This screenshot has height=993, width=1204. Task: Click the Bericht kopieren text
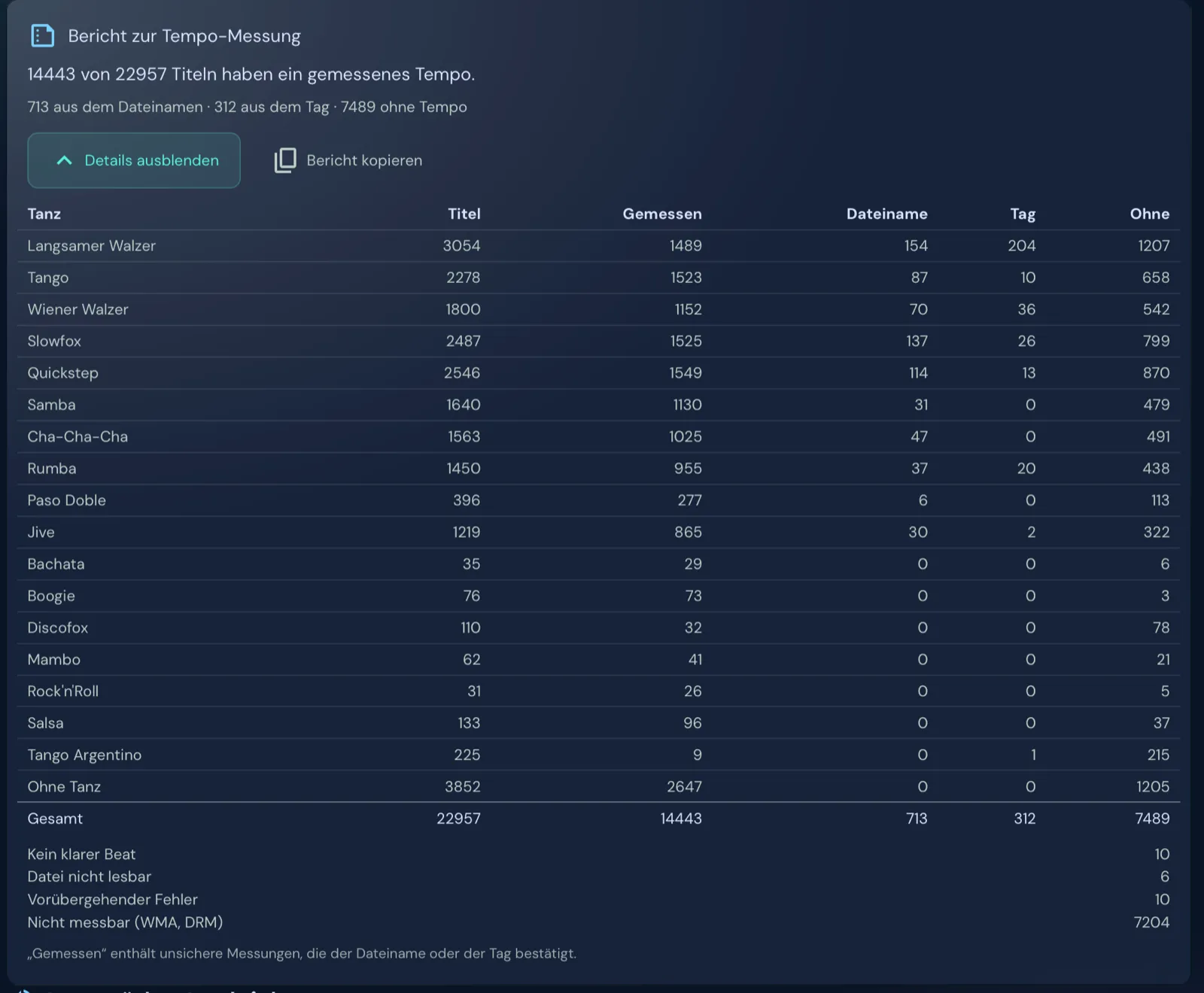(x=364, y=160)
